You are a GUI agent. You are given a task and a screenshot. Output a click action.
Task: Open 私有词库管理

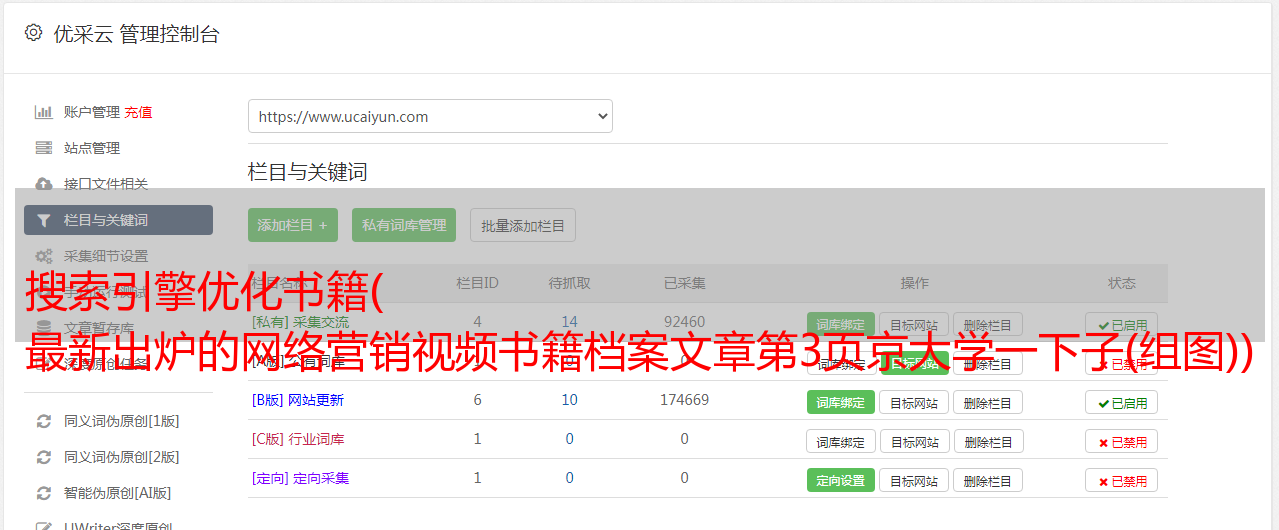click(404, 225)
